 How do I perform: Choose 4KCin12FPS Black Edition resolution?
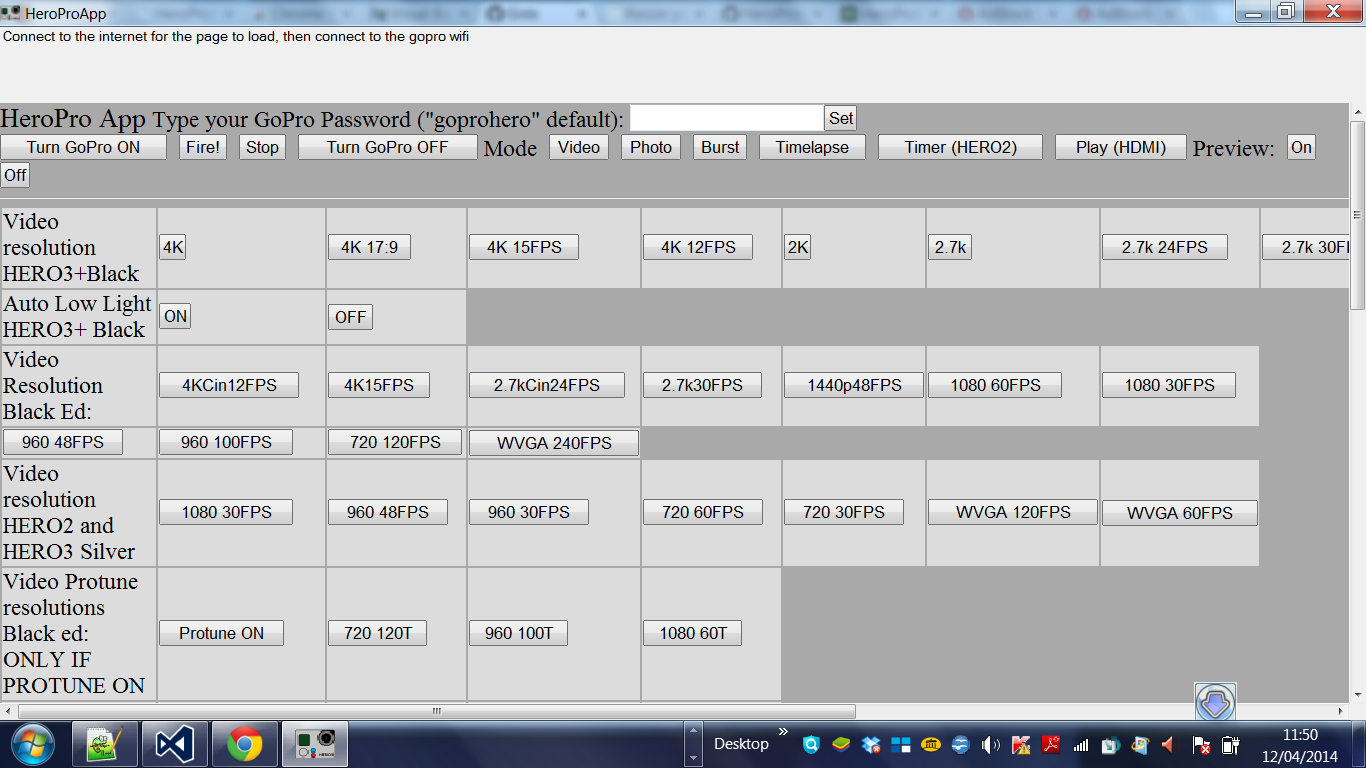click(x=229, y=385)
